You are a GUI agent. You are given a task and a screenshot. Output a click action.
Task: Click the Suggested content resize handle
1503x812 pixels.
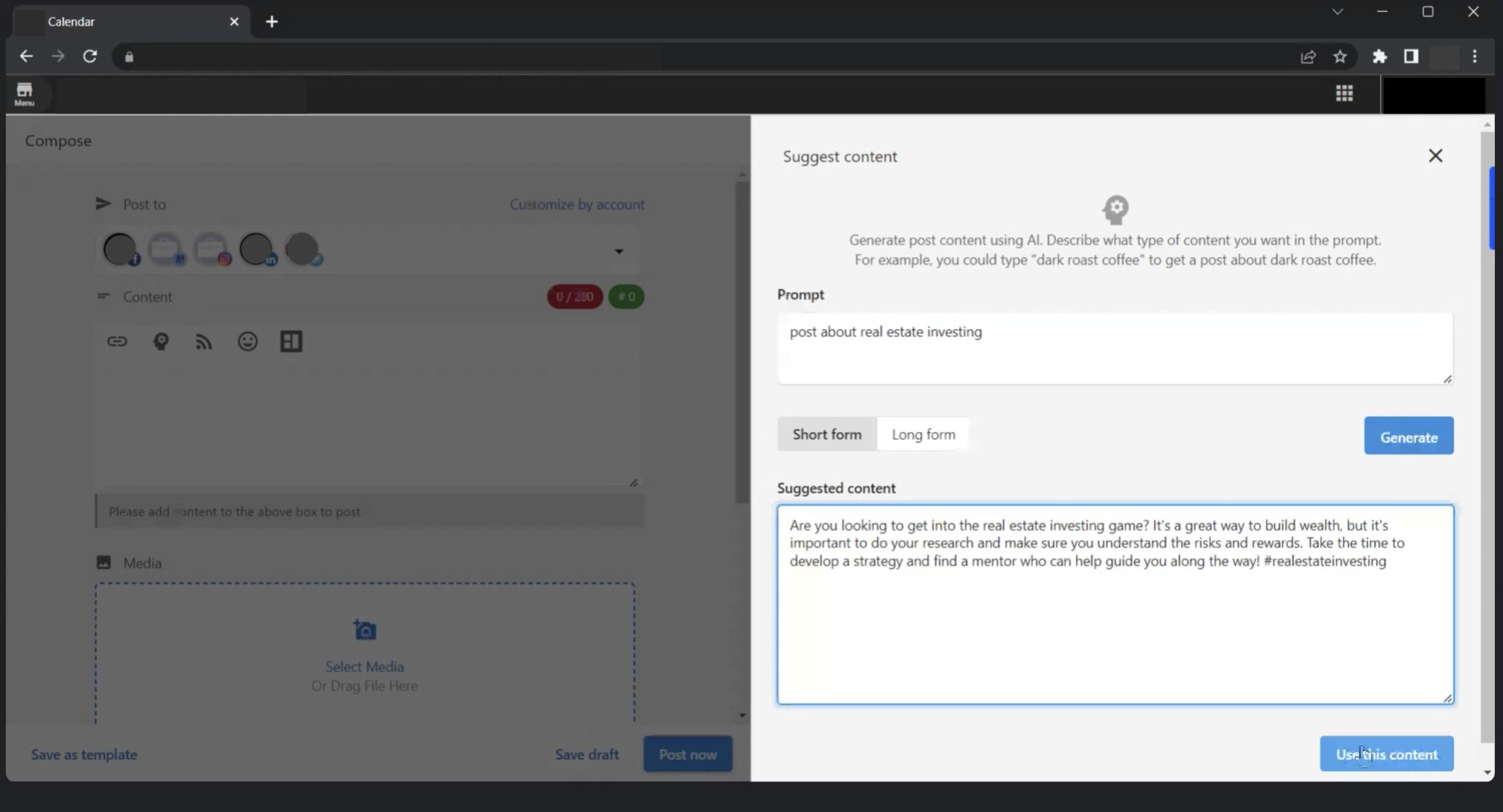(x=1447, y=698)
